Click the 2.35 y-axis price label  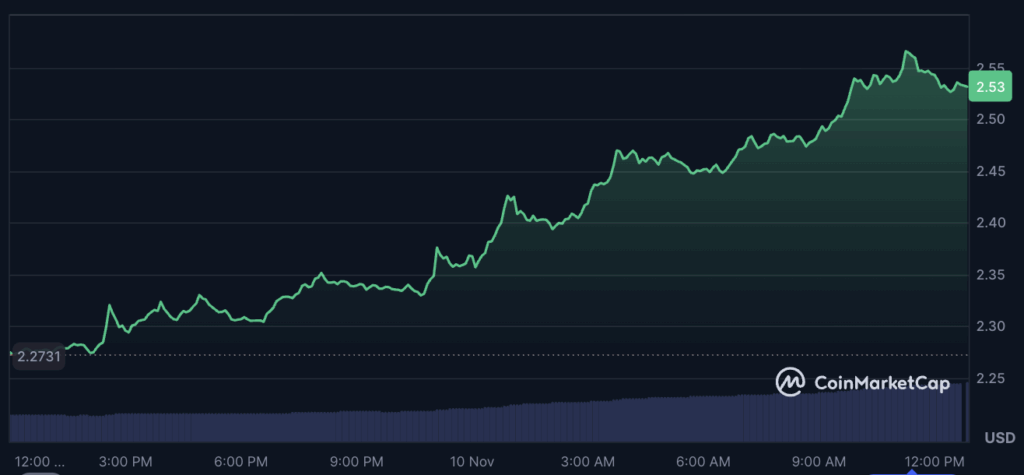point(991,275)
